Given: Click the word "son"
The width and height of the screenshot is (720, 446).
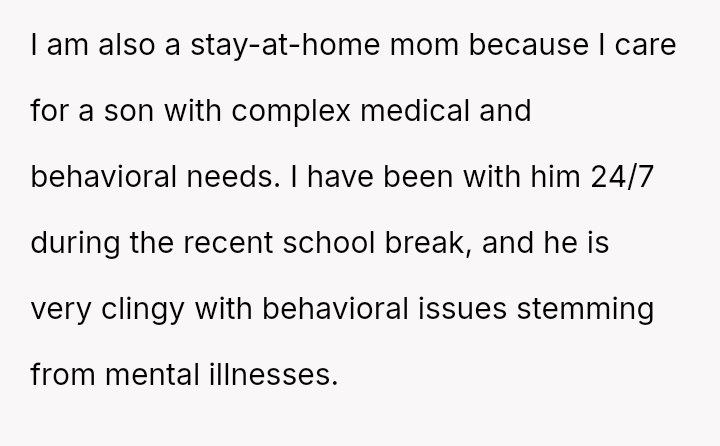Looking at the screenshot, I should (x=128, y=113).
